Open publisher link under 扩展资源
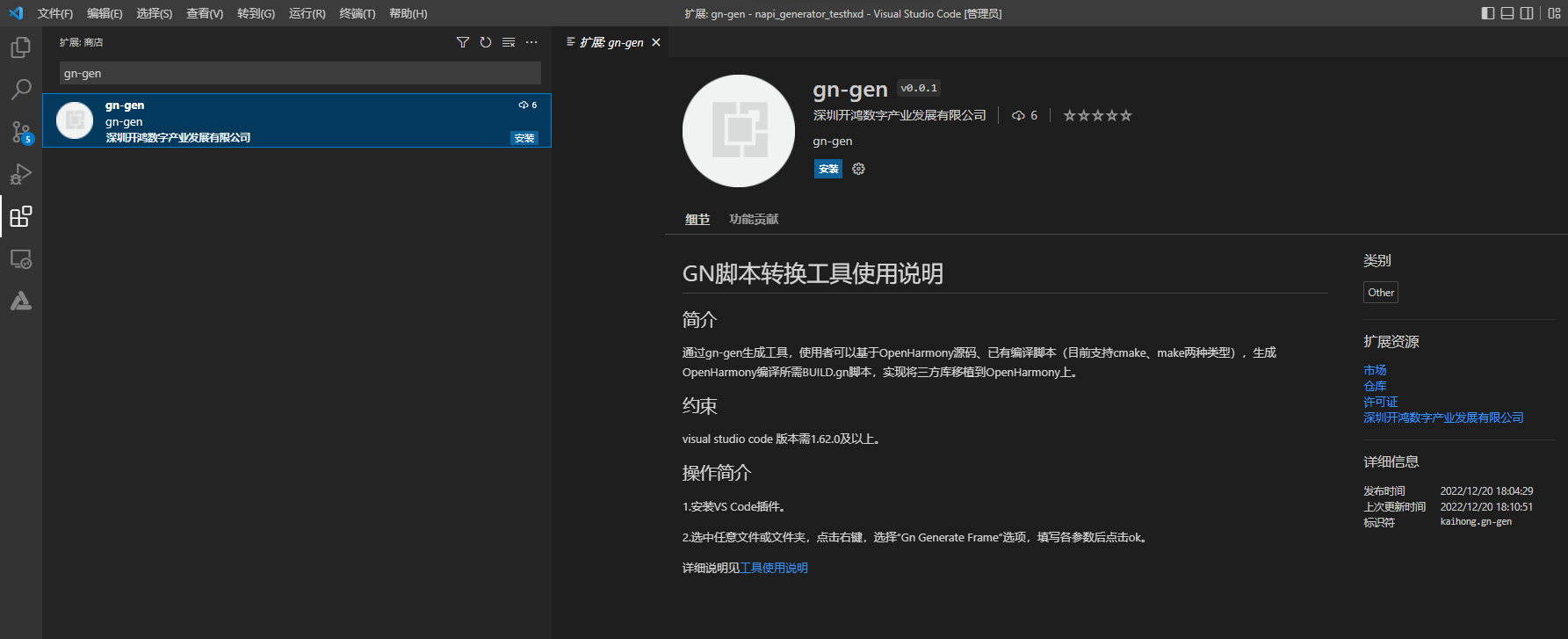The height and width of the screenshot is (639, 1568). click(x=1443, y=418)
